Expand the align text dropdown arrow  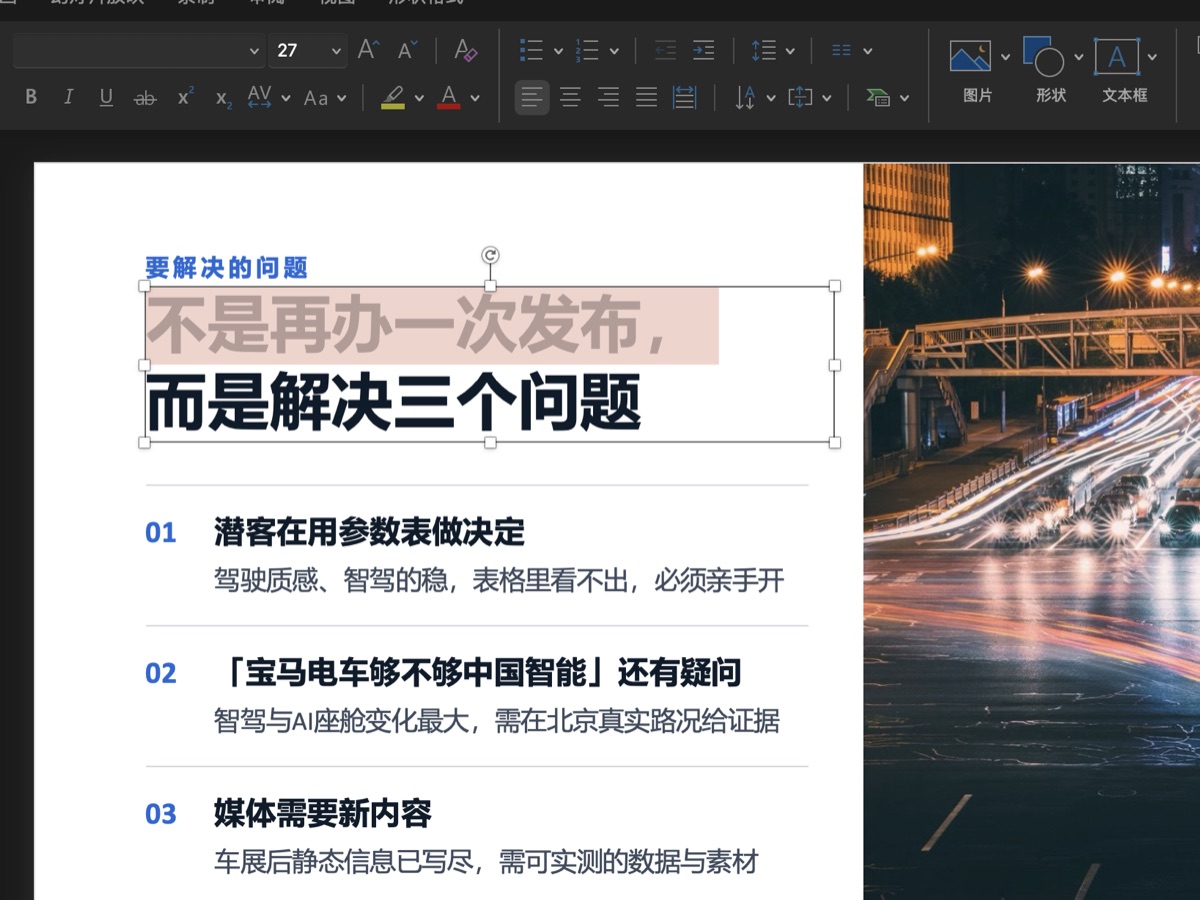click(x=827, y=98)
